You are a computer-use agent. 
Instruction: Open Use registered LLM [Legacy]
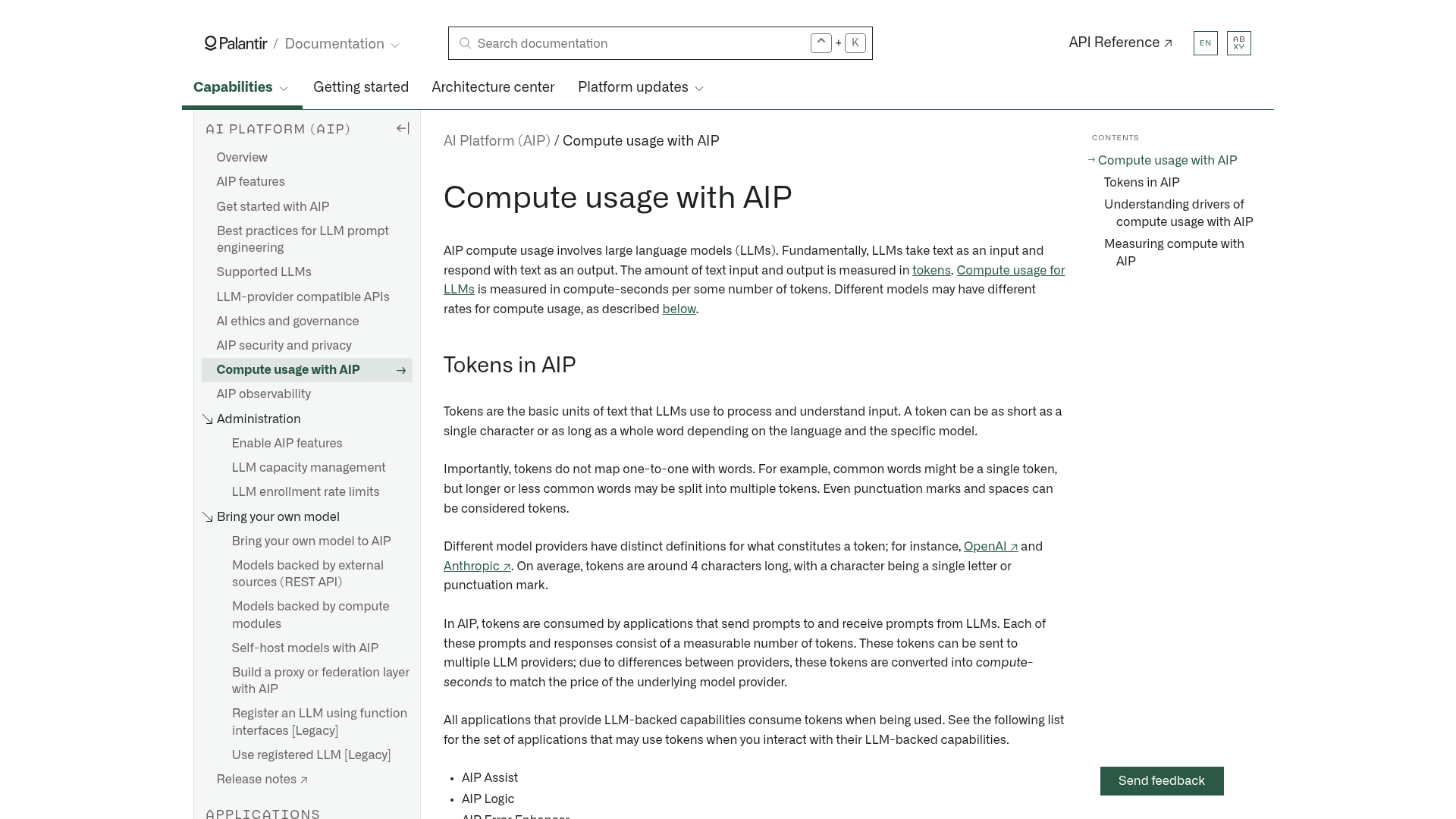tap(311, 755)
